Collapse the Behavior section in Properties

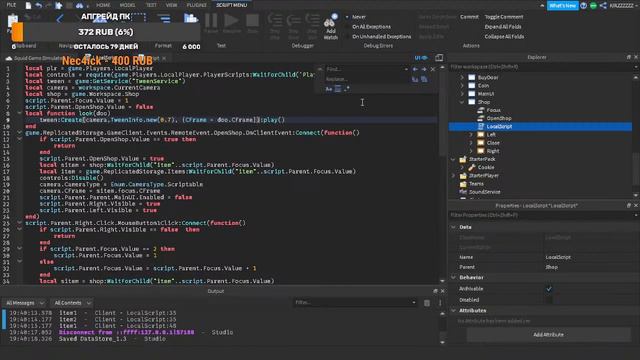coord(453,278)
